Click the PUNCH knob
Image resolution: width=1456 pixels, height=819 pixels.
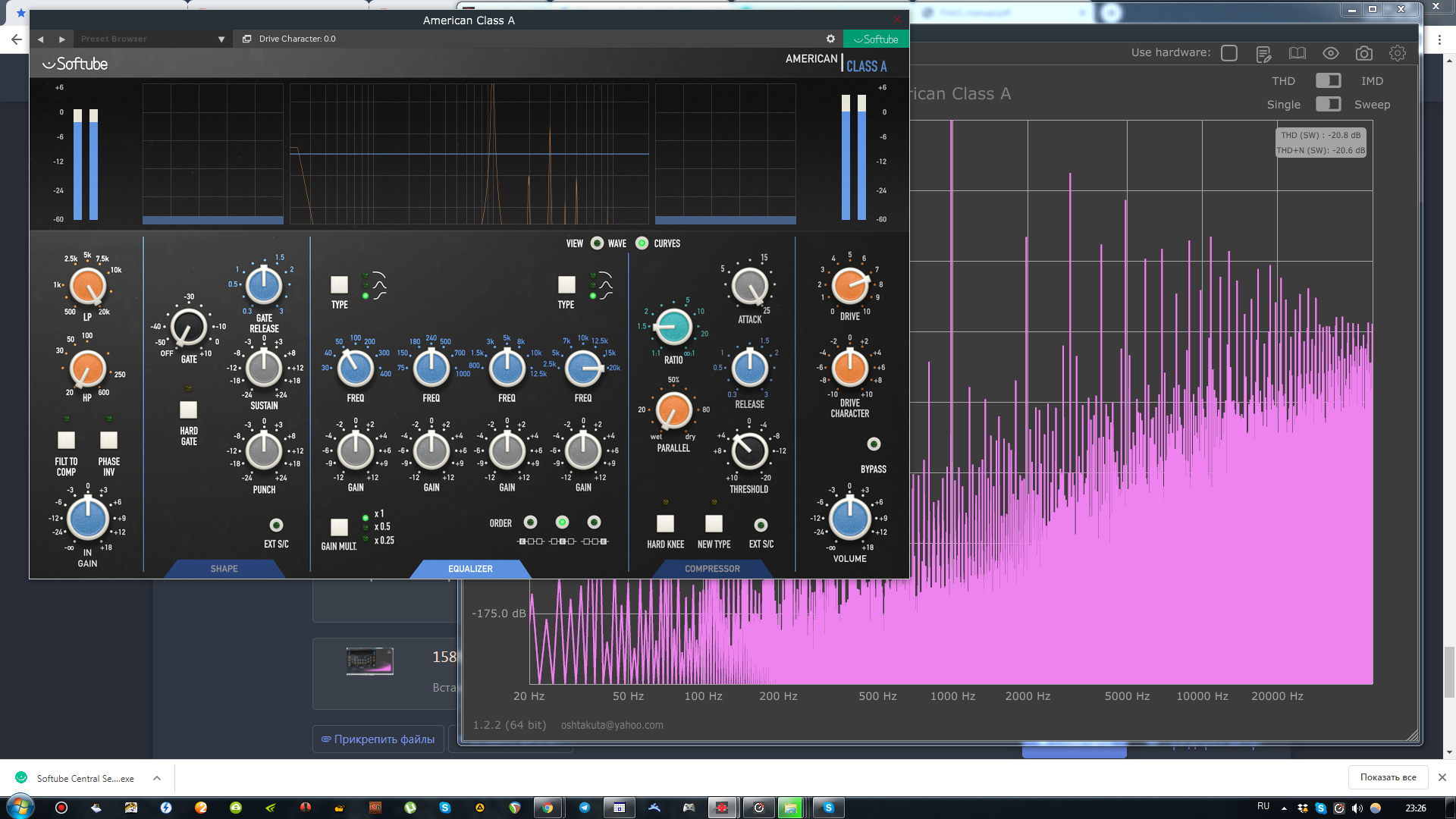264,450
